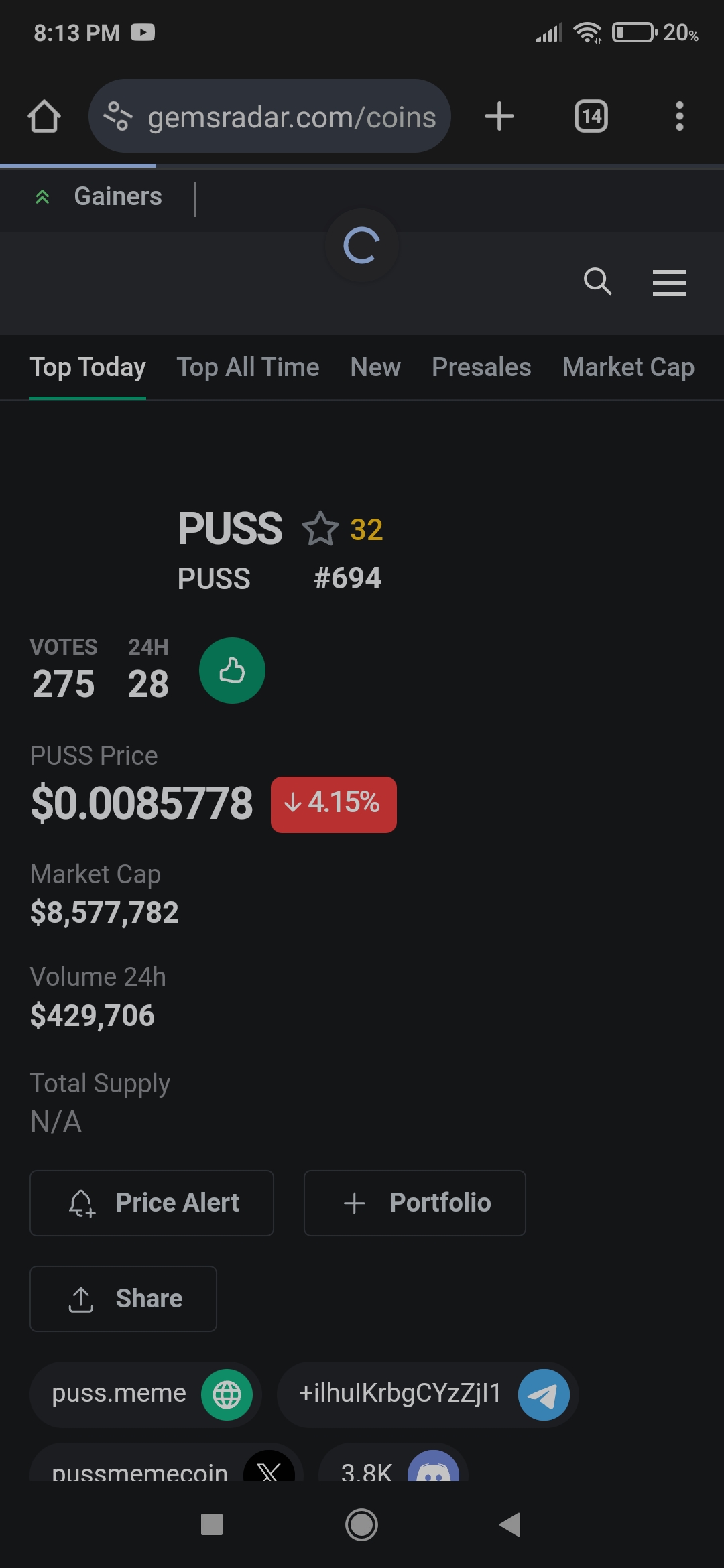Vote for PUSS with thumbs-up button
The image size is (724, 1568).
[232, 670]
